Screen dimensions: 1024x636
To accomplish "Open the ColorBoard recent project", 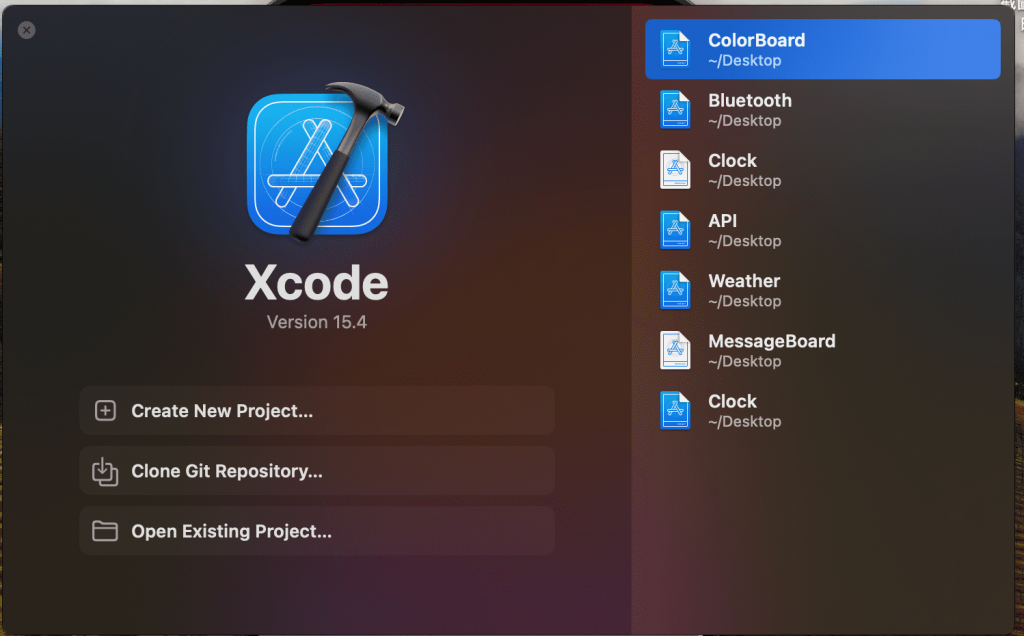I will click(822, 50).
